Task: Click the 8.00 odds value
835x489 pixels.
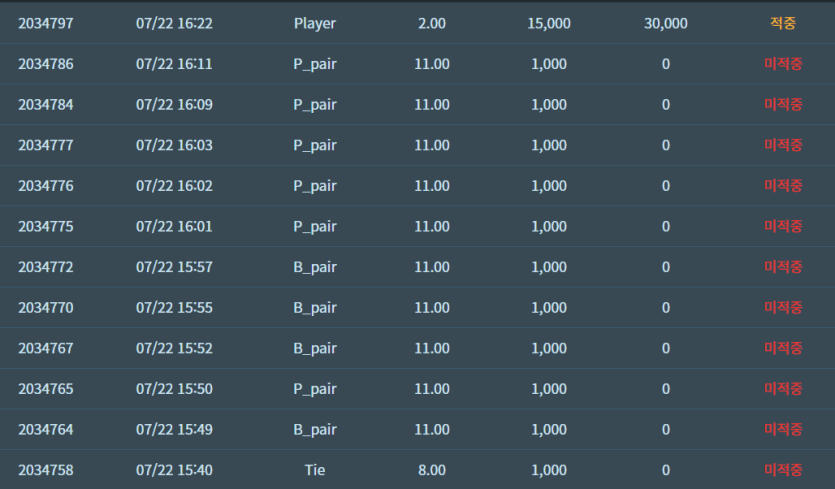Action: pos(432,470)
